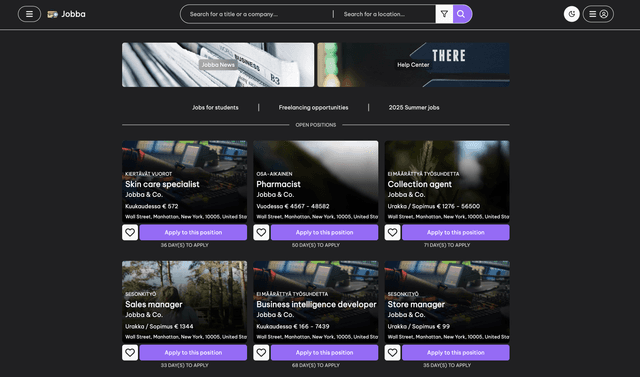Image resolution: width=640 pixels, height=377 pixels.
Task: Open the Jobs for students tab
Action: pos(215,108)
